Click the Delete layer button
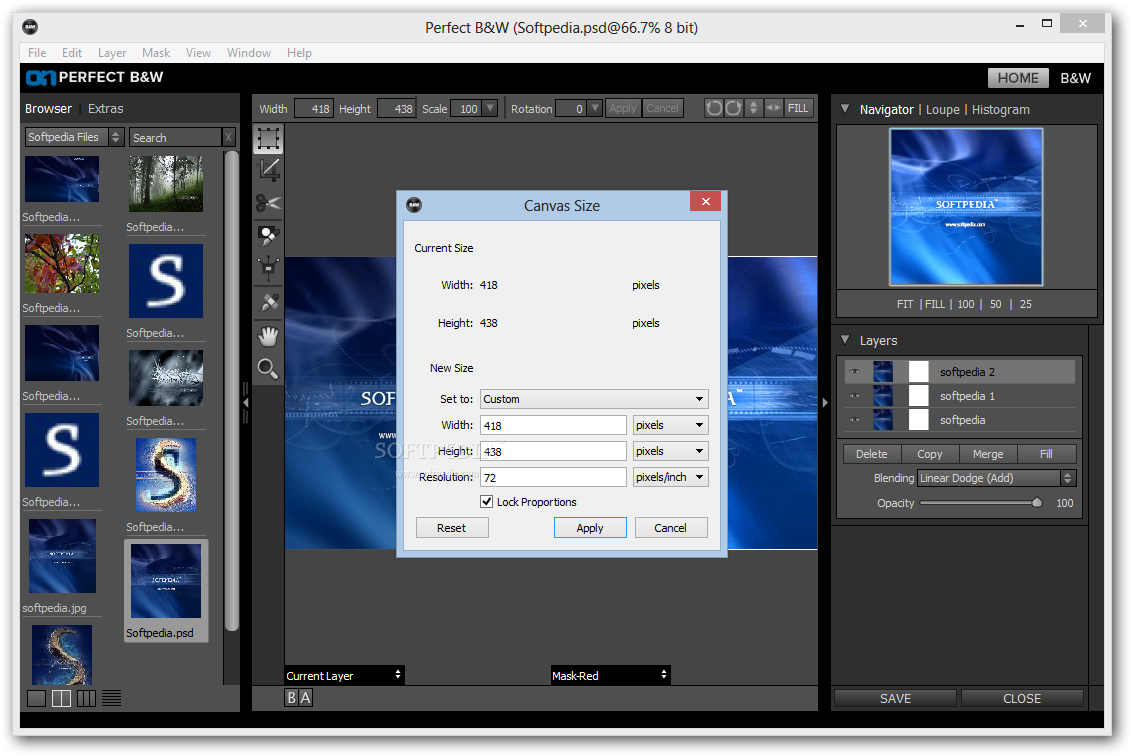Image resolution: width=1132 pixels, height=756 pixels. point(872,454)
